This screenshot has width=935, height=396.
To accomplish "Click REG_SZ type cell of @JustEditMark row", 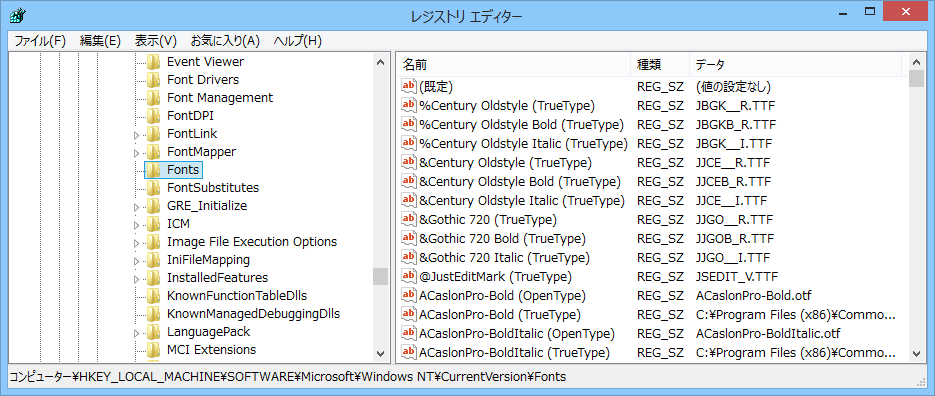I will pos(660,277).
